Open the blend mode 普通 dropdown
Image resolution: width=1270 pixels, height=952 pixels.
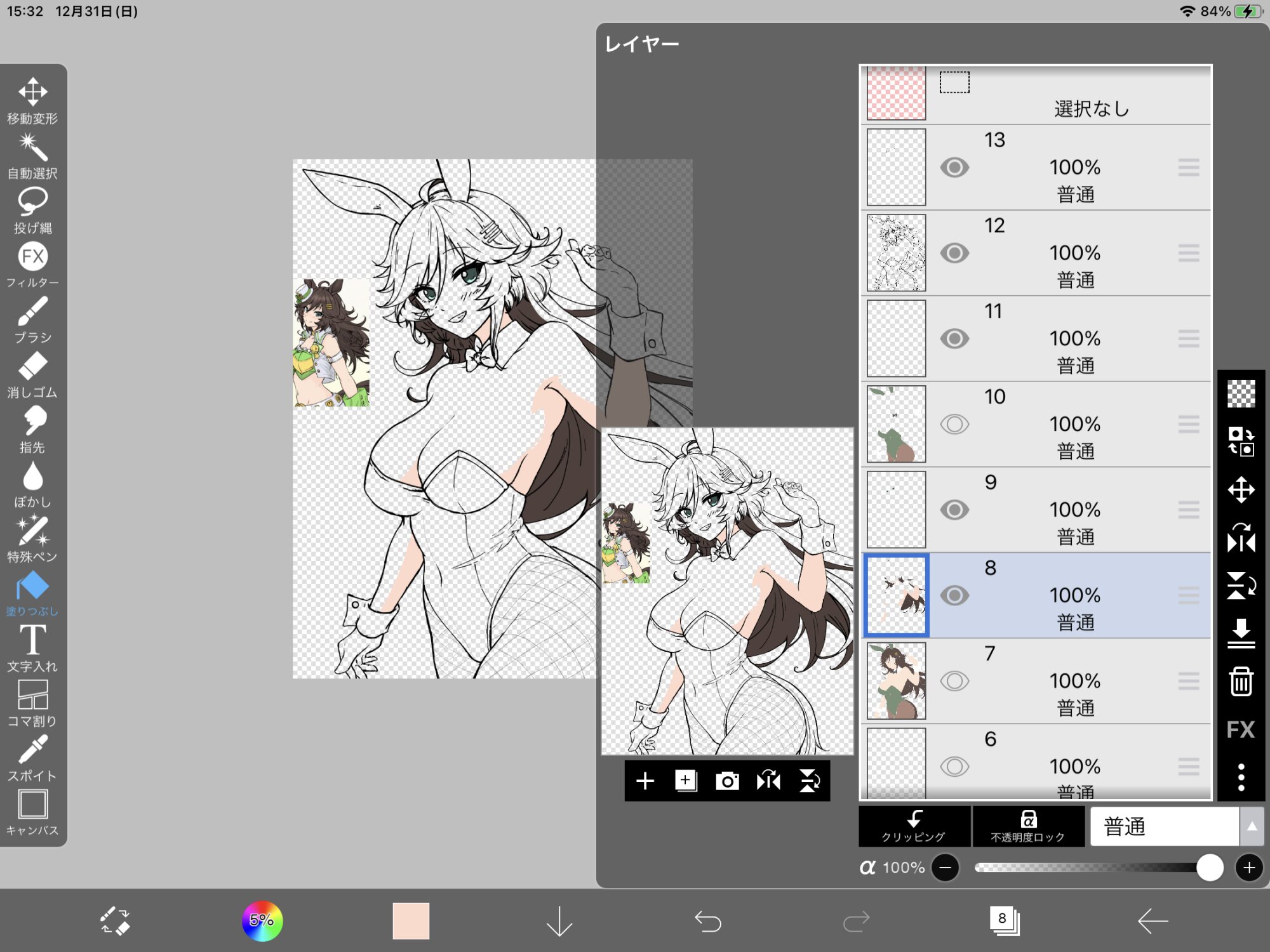(x=1163, y=826)
